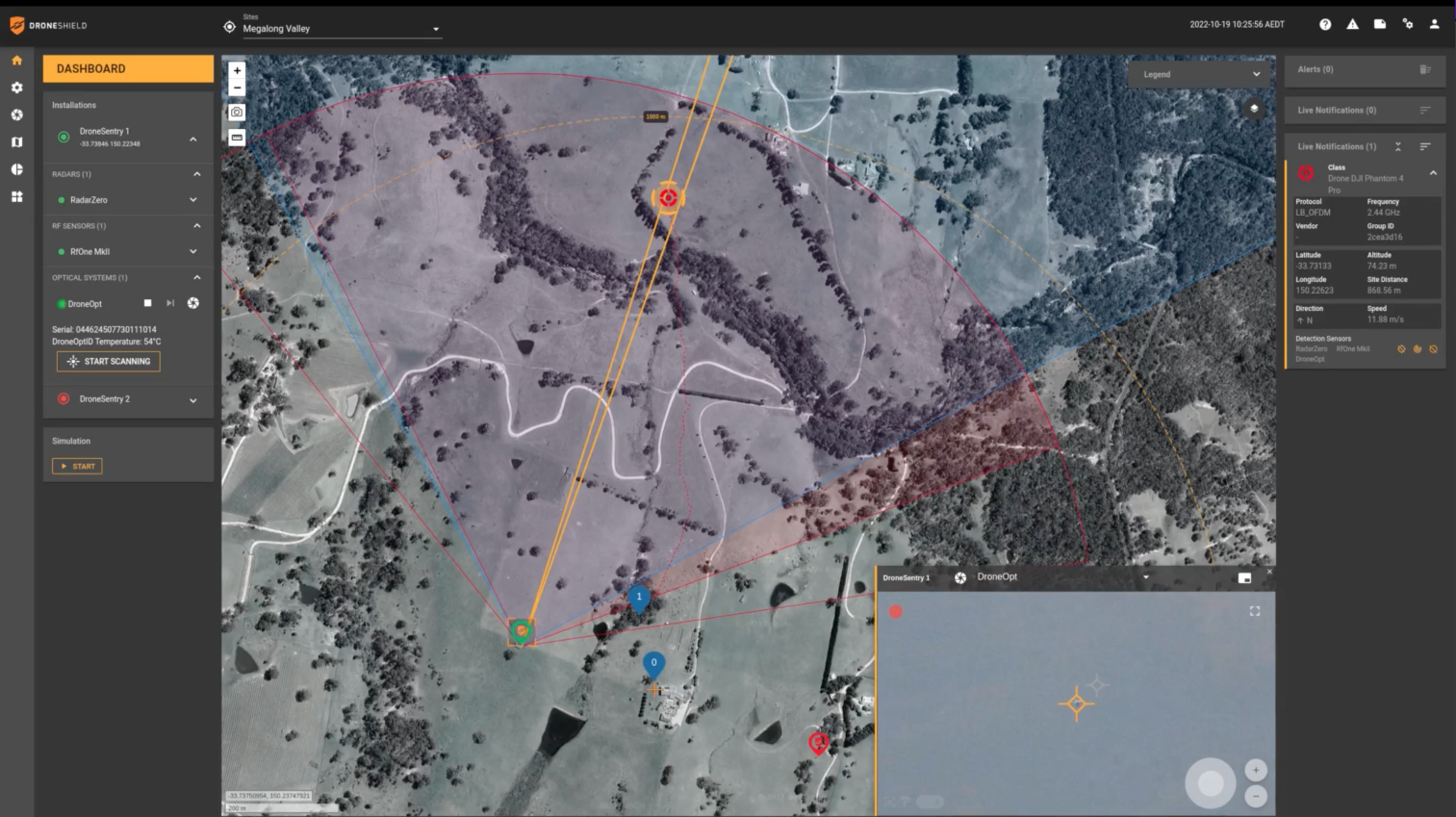Open the Alerts (0) panel header
The height and width of the screenshot is (817, 1456).
(1365, 69)
